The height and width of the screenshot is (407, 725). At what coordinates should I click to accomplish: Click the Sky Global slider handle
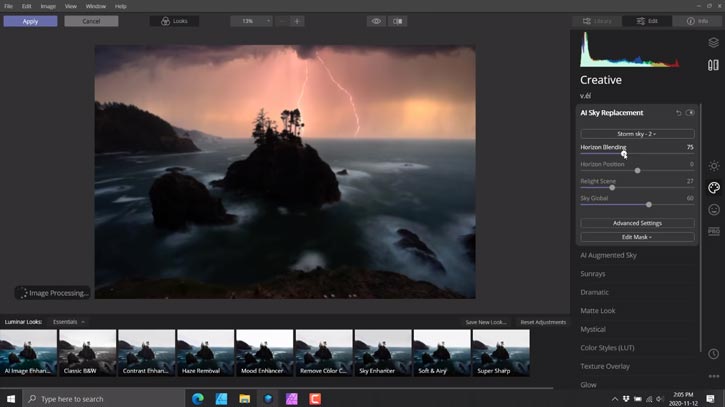click(649, 204)
